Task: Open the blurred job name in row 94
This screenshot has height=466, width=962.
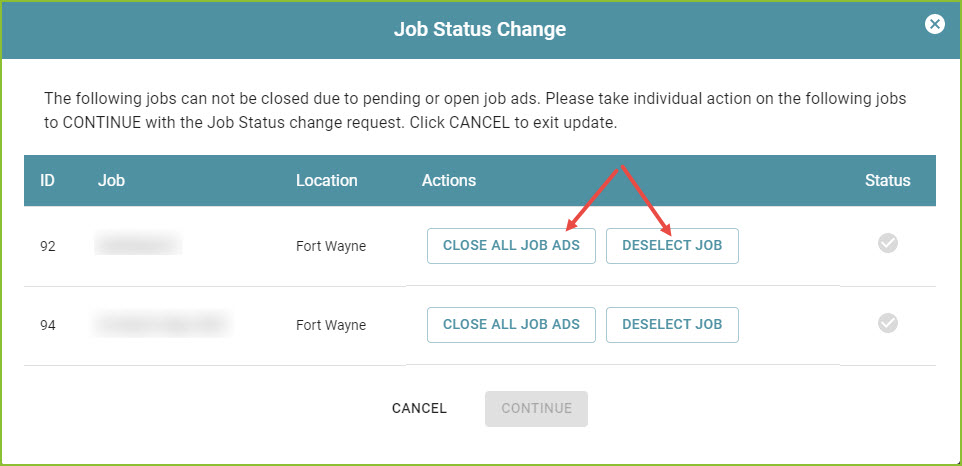Action: 162,324
